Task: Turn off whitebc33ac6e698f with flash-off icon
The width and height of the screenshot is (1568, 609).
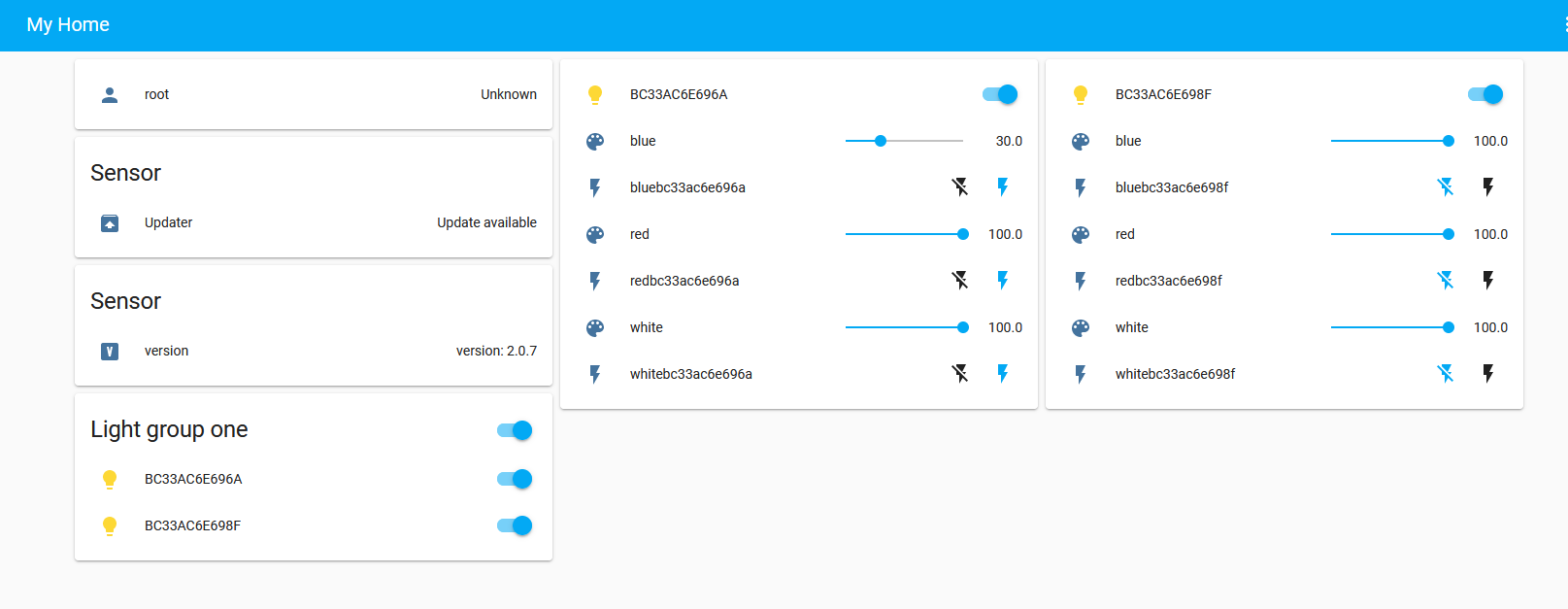Action: click(x=1446, y=373)
